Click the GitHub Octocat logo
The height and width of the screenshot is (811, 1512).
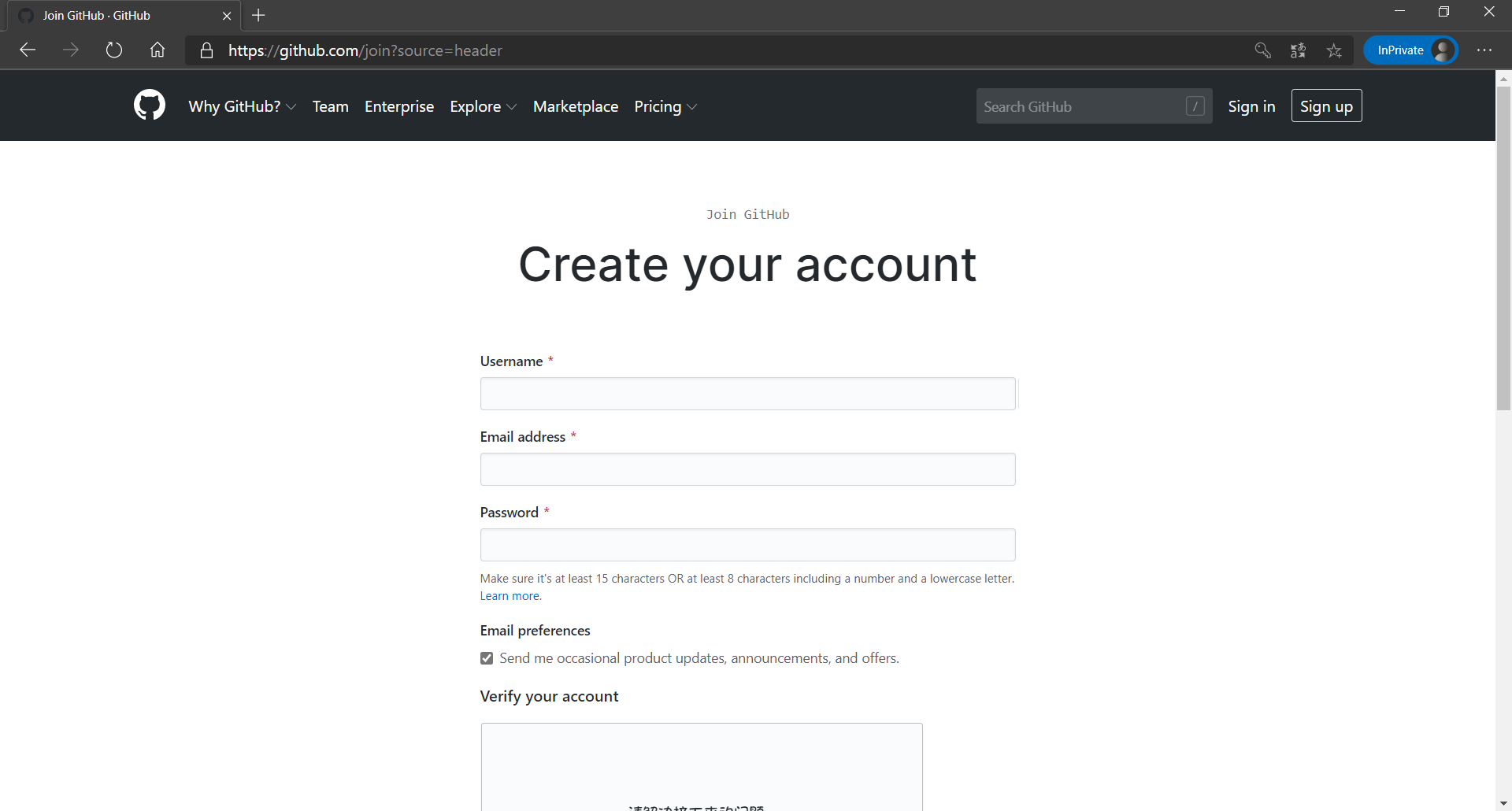[150, 105]
